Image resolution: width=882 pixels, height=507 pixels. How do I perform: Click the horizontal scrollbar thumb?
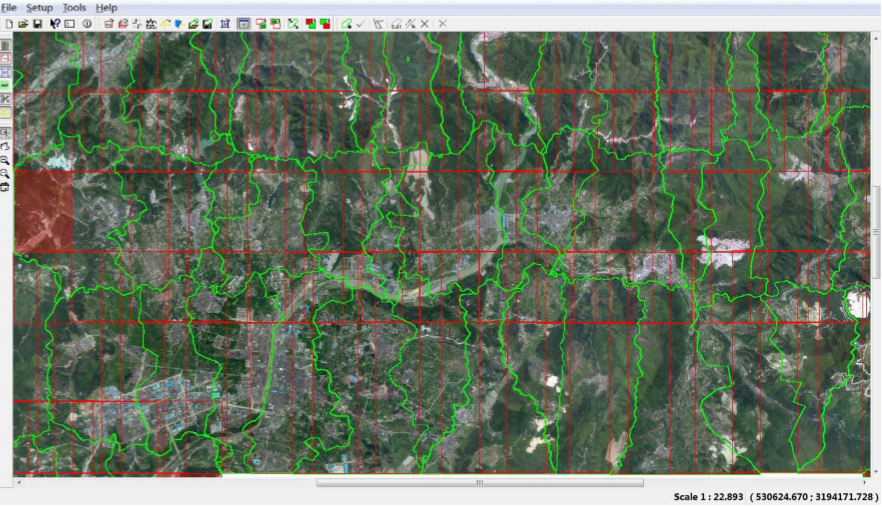[479, 482]
